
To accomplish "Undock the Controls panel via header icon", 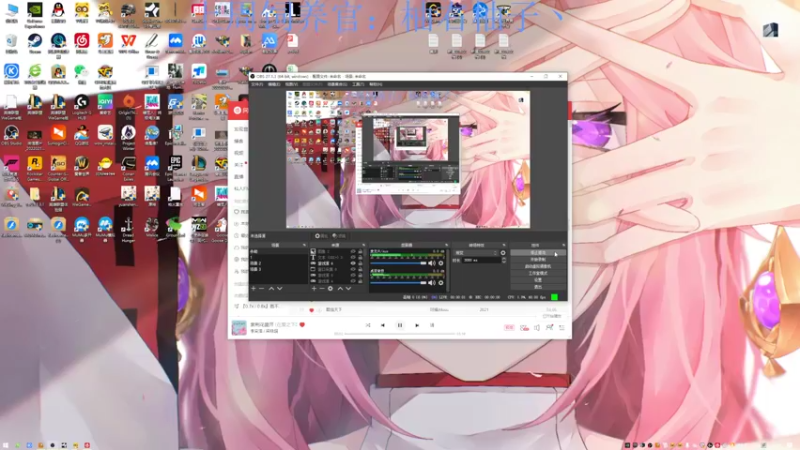I will coord(564,245).
